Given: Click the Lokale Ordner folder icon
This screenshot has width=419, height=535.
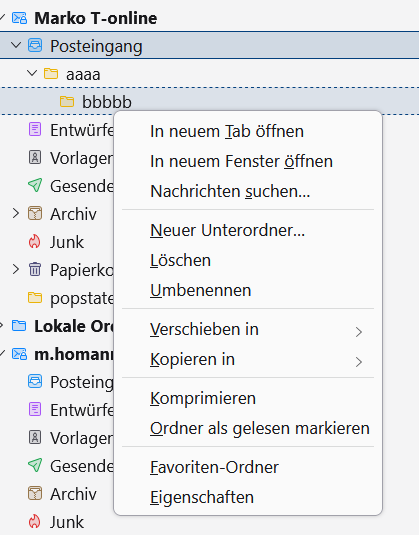Looking at the screenshot, I should 19,326.
